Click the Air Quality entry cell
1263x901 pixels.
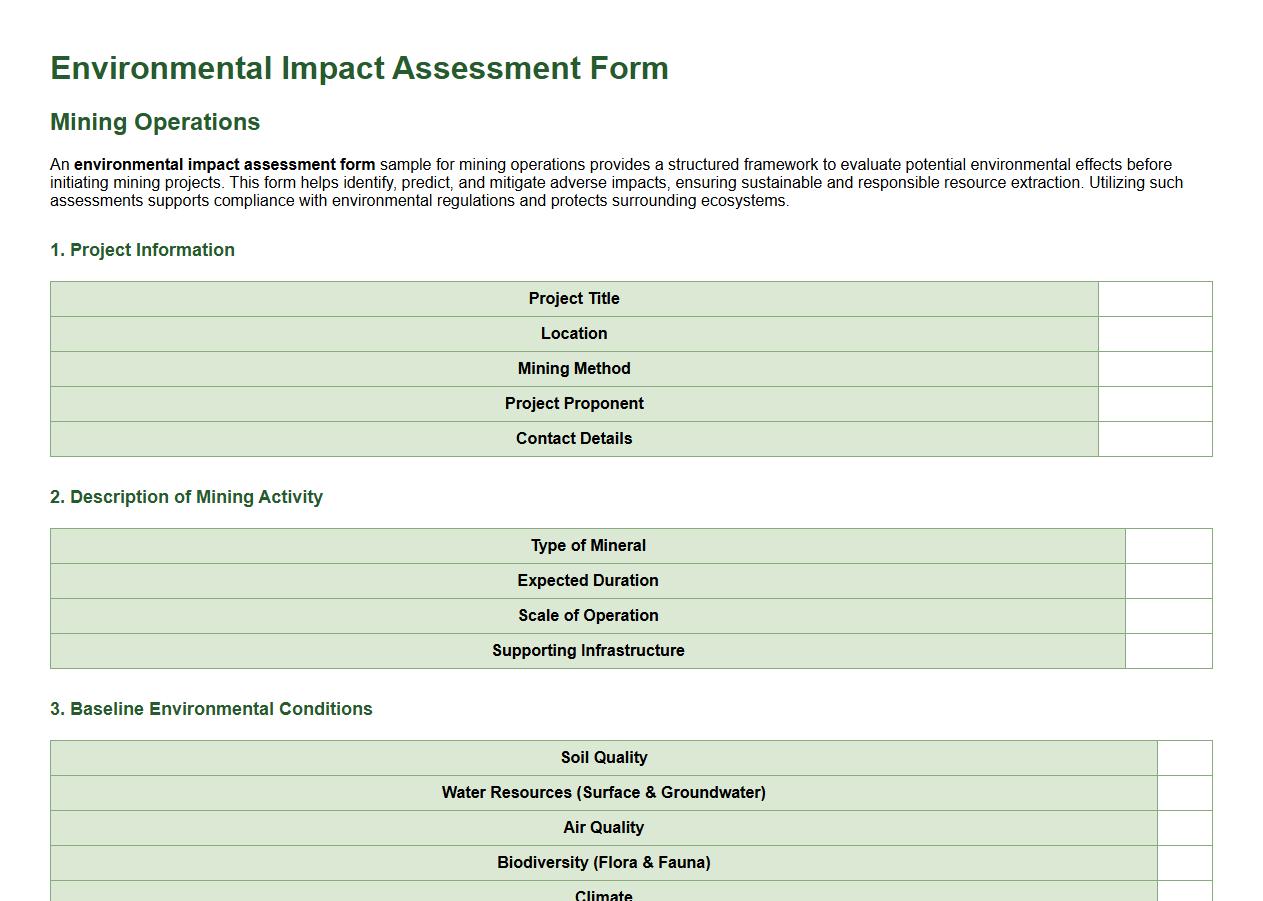(1184, 827)
